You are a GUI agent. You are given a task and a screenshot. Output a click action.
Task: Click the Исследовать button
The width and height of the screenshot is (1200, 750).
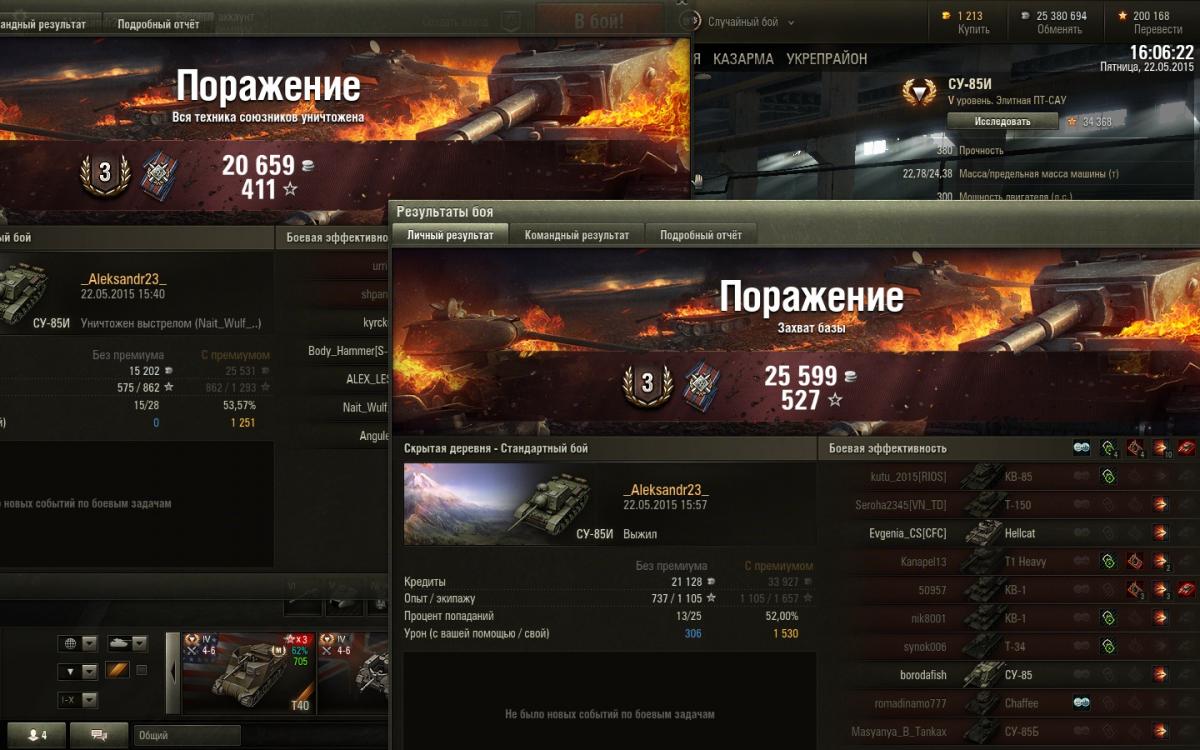pyautogui.click(x=1002, y=121)
